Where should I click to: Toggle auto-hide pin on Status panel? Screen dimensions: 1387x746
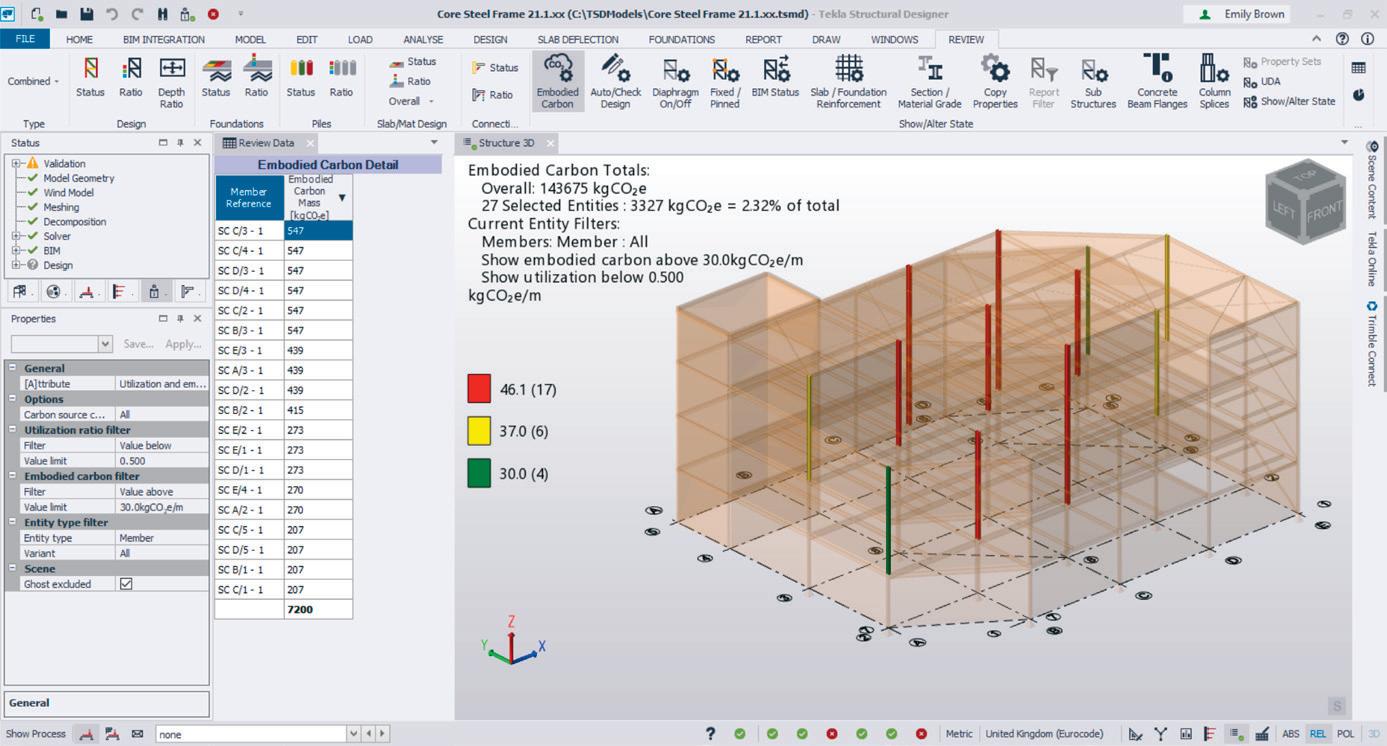pyautogui.click(x=181, y=143)
